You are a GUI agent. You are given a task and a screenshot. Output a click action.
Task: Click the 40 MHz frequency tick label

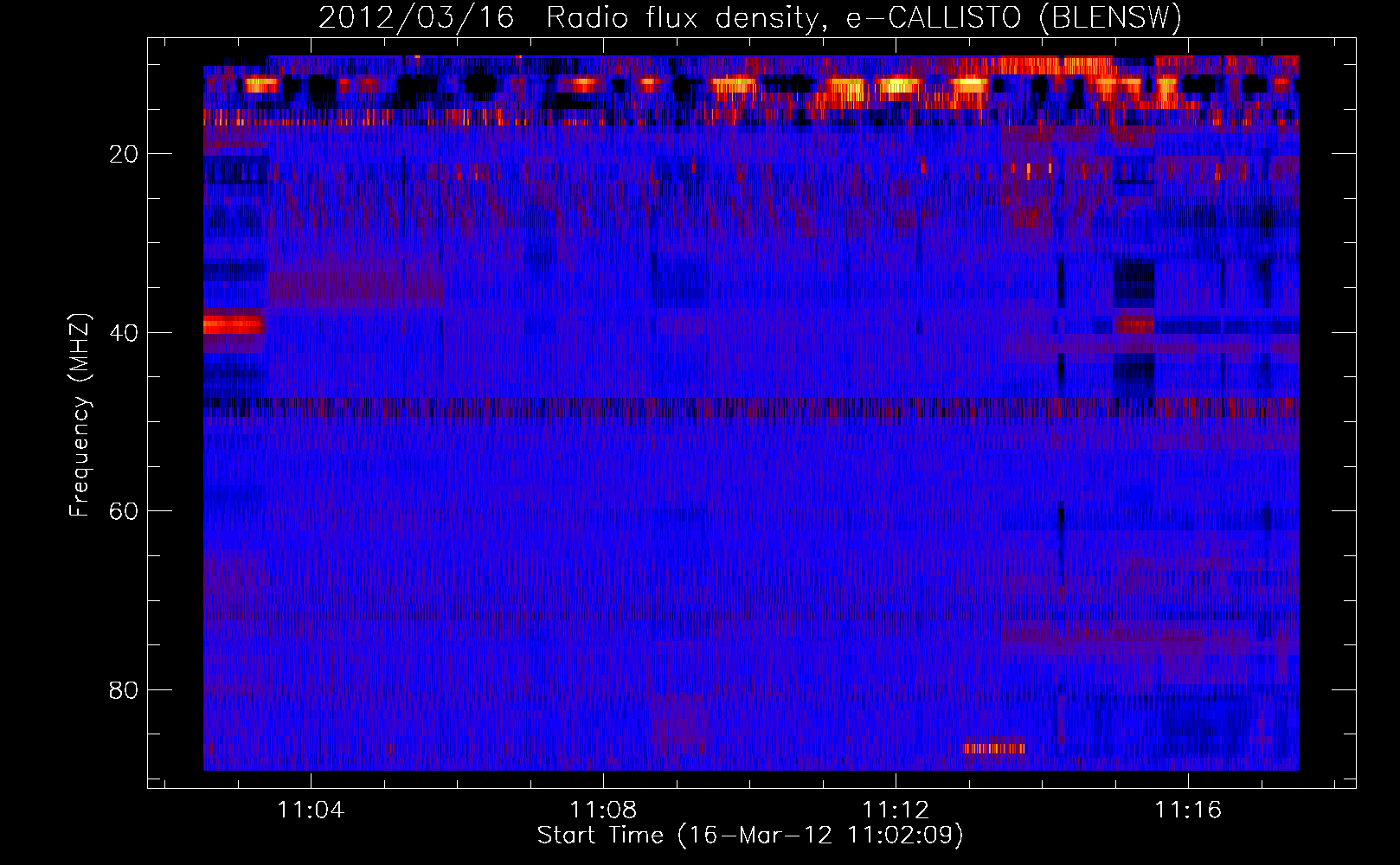[124, 333]
